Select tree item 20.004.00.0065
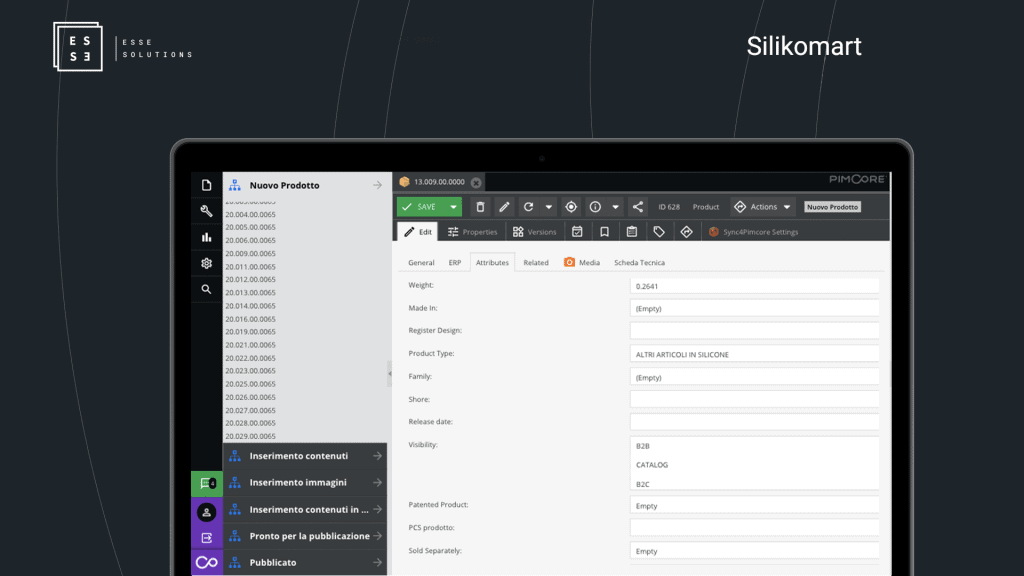Screen dimensions: 1024x576 (x=251, y=214)
